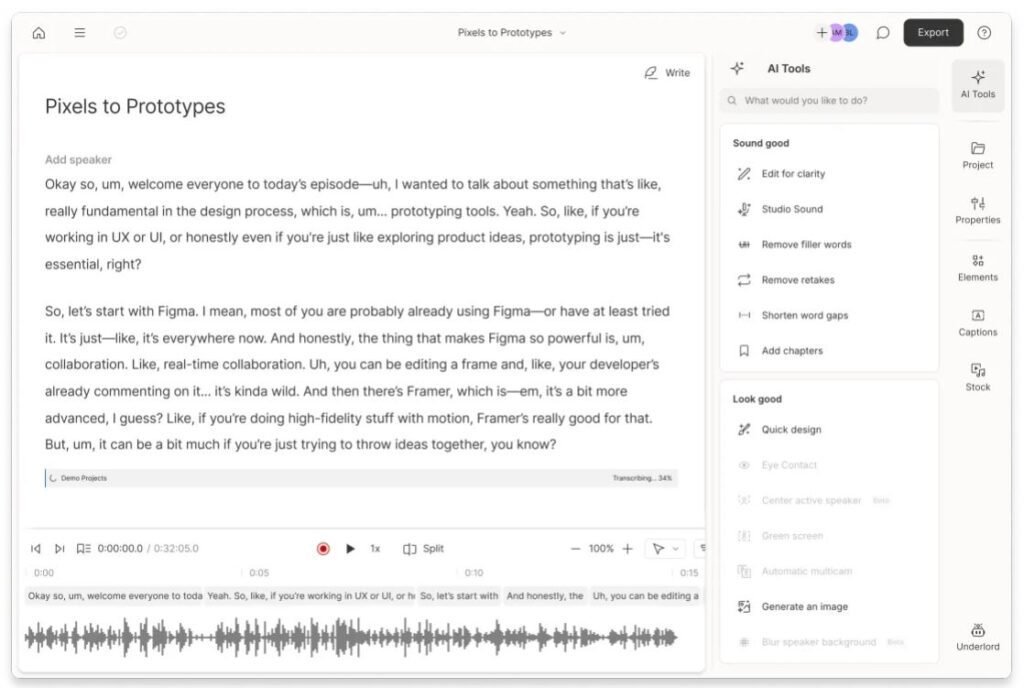Open the Captions tab in sidebar
The height and width of the screenshot is (688, 1024).
click(x=977, y=322)
